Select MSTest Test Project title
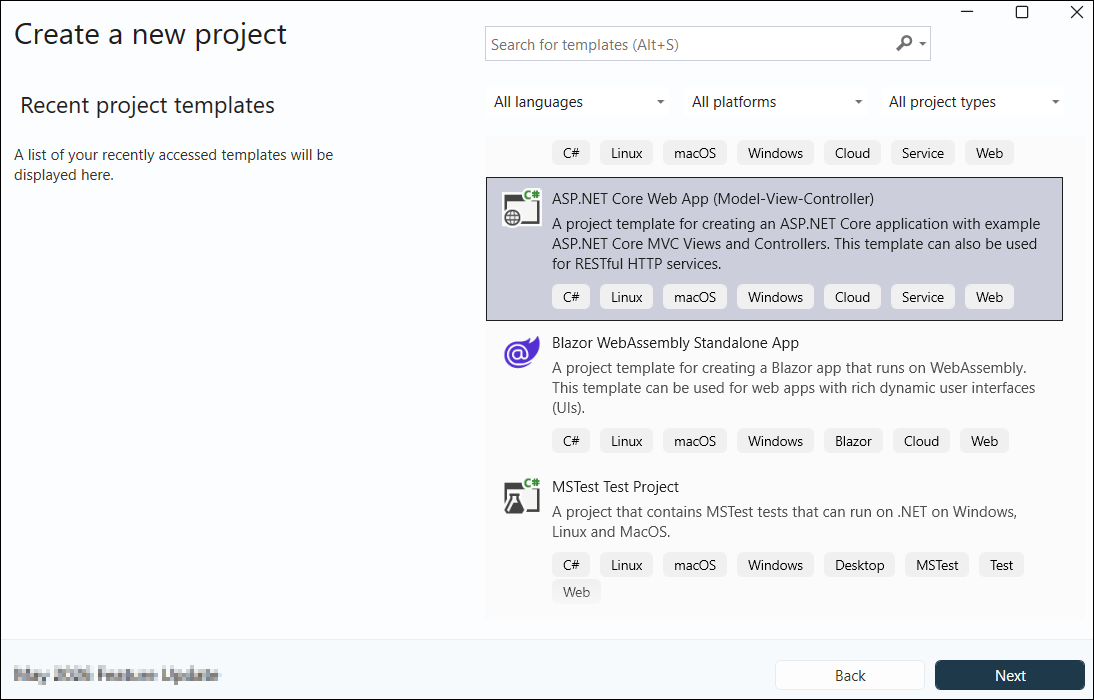Image resolution: width=1094 pixels, height=700 pixels. coord(615,486)
